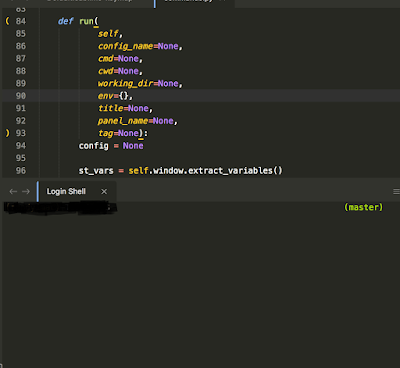Click 'env' parameter on line 90
Viewport: 400px width, 368px height.
pos(106,96)
